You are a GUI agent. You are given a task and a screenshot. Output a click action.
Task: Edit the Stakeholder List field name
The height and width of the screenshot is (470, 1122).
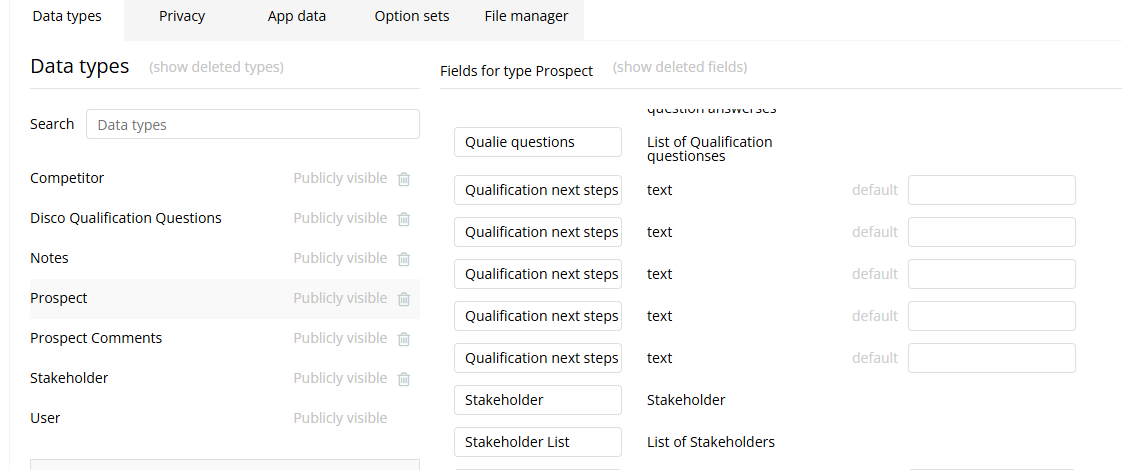pos(538,442)
